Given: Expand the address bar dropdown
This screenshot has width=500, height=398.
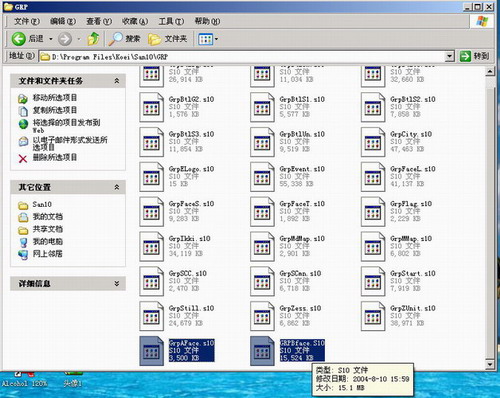Looking at the screenshot, I should pyautogui.click(x=450, y=56).
